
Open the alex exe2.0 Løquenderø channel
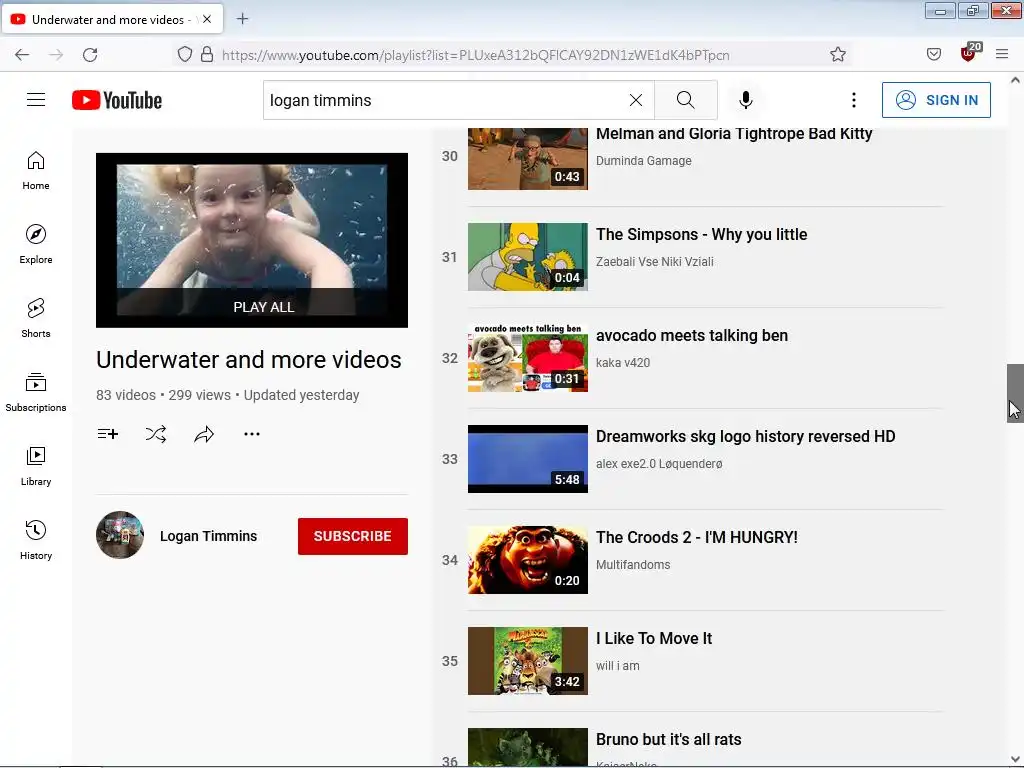[x=659, y=464]
